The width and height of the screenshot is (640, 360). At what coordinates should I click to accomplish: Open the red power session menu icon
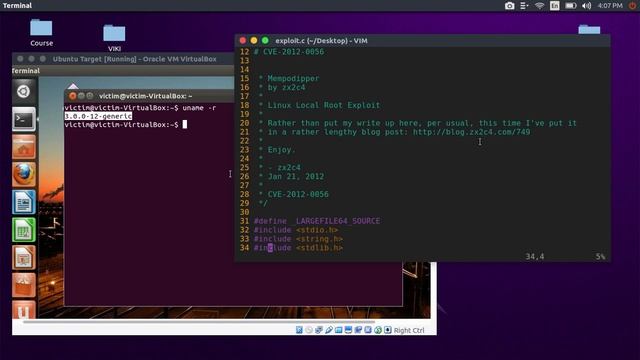click(x=632, y=6)
